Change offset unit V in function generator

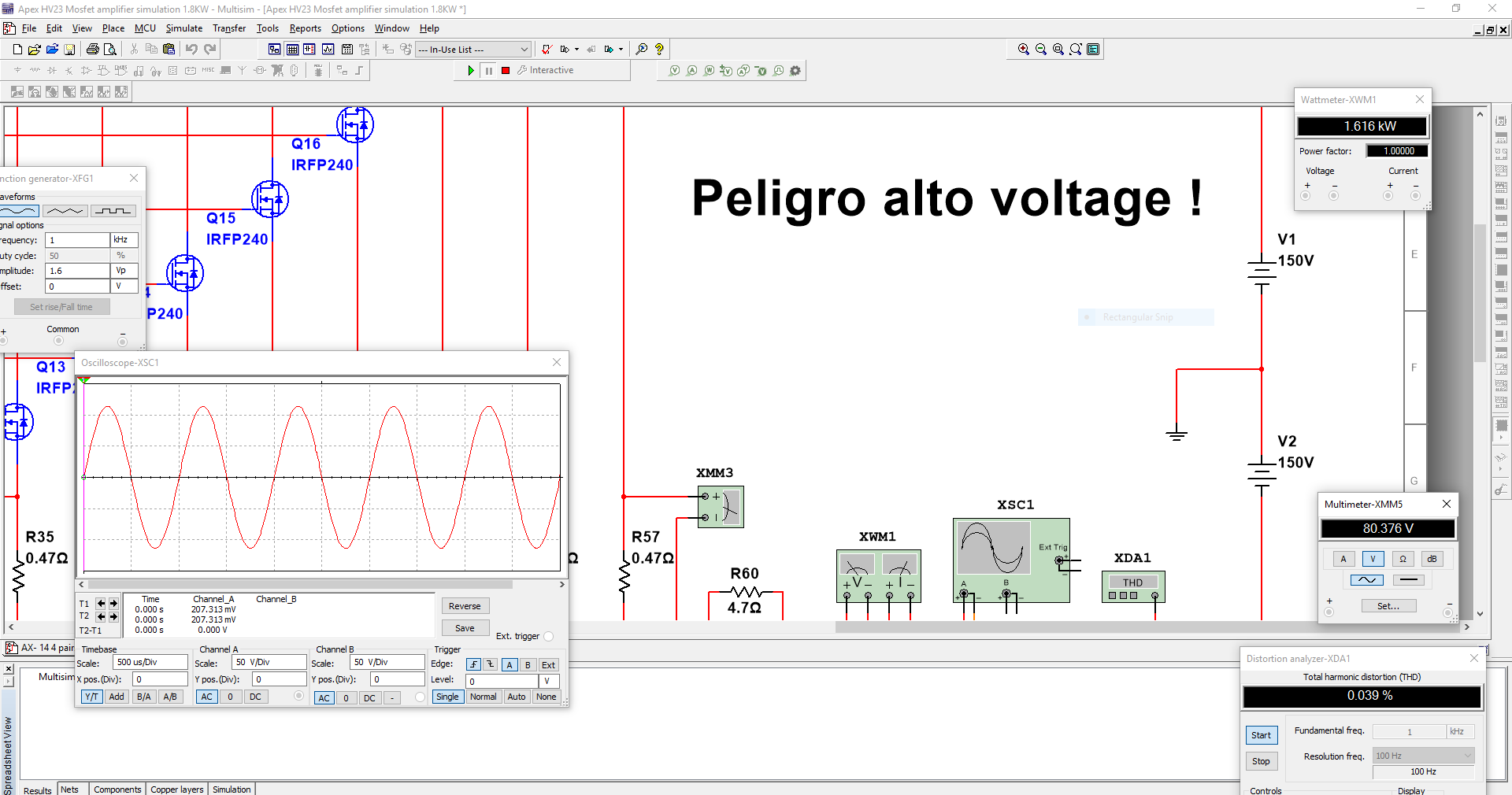[x=124, y=286]
